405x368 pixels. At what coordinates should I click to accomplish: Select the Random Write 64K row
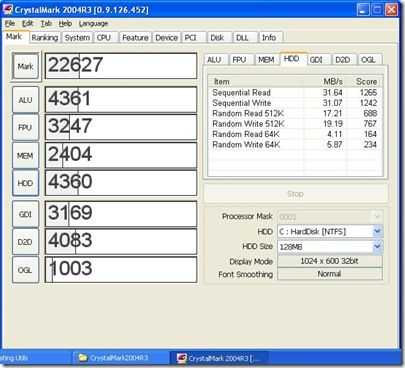pos(295,144)
